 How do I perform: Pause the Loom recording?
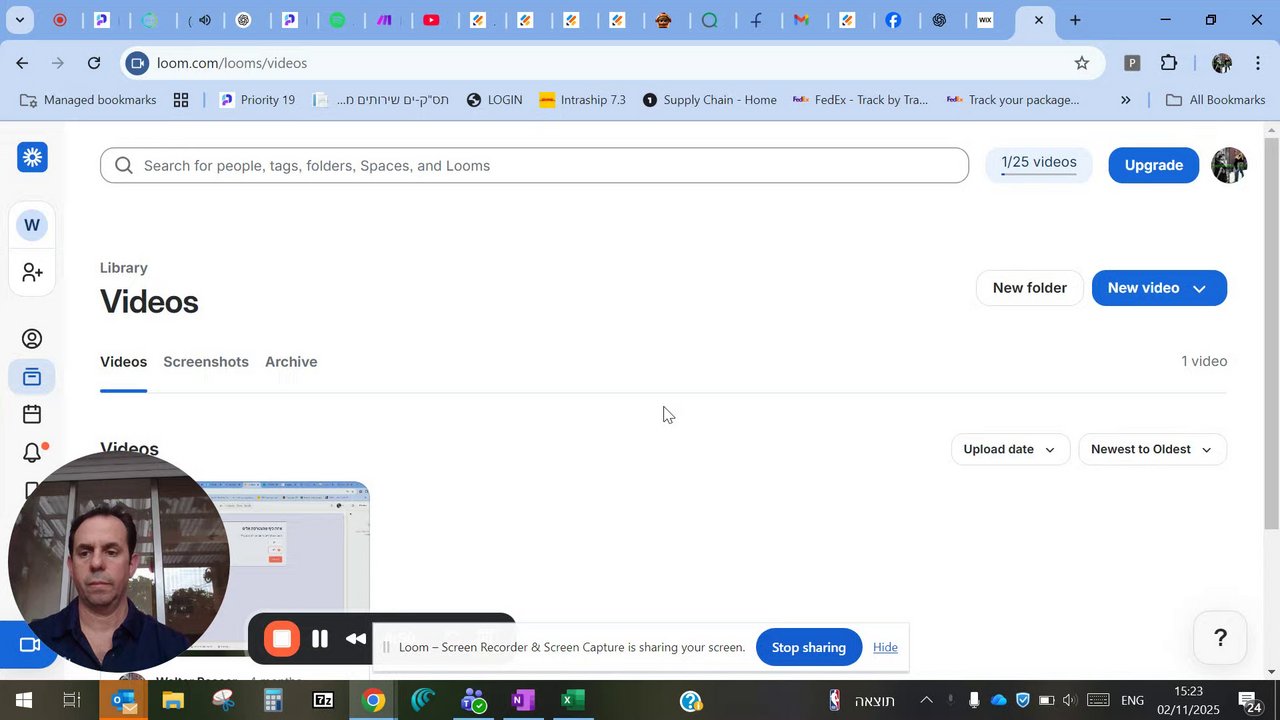[320, 639]
